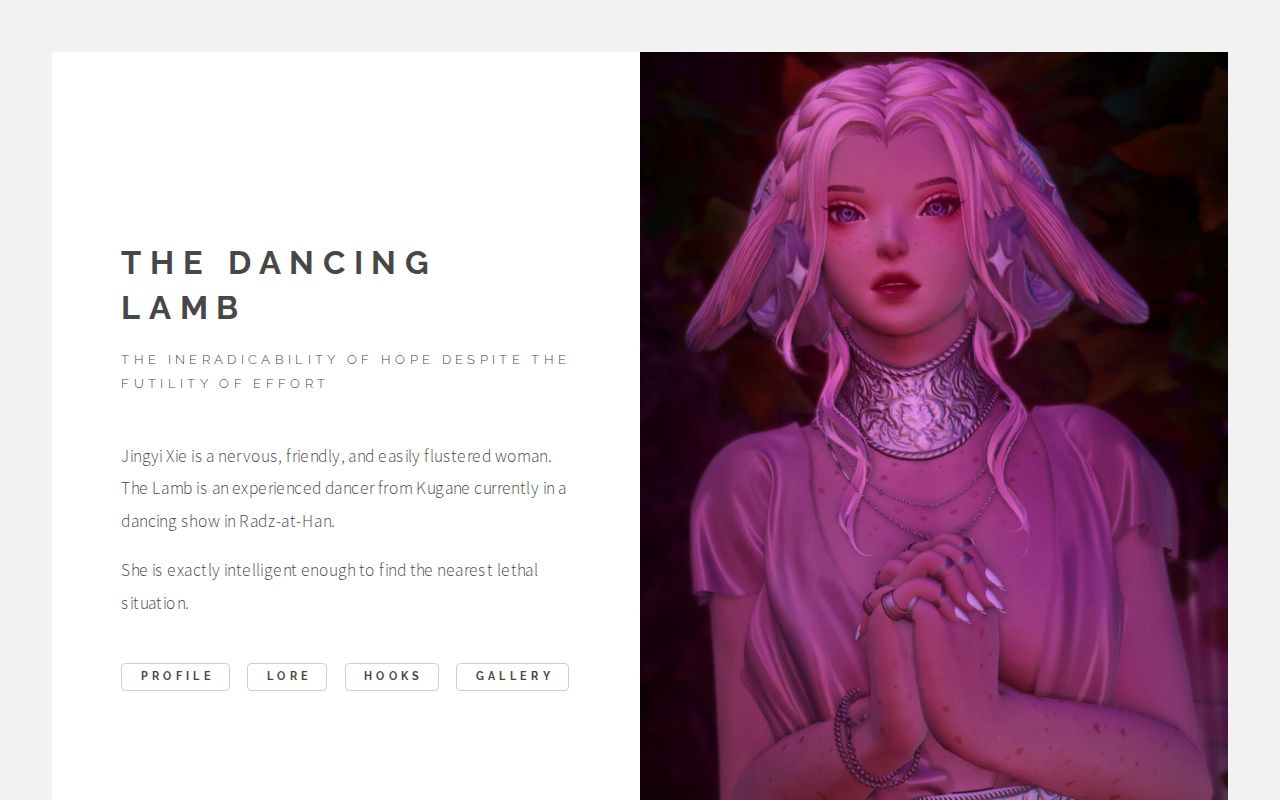The height and width of the screenshot is (800, 1280).
Task: Open the PROFILE section button
Action: [175, 676]
